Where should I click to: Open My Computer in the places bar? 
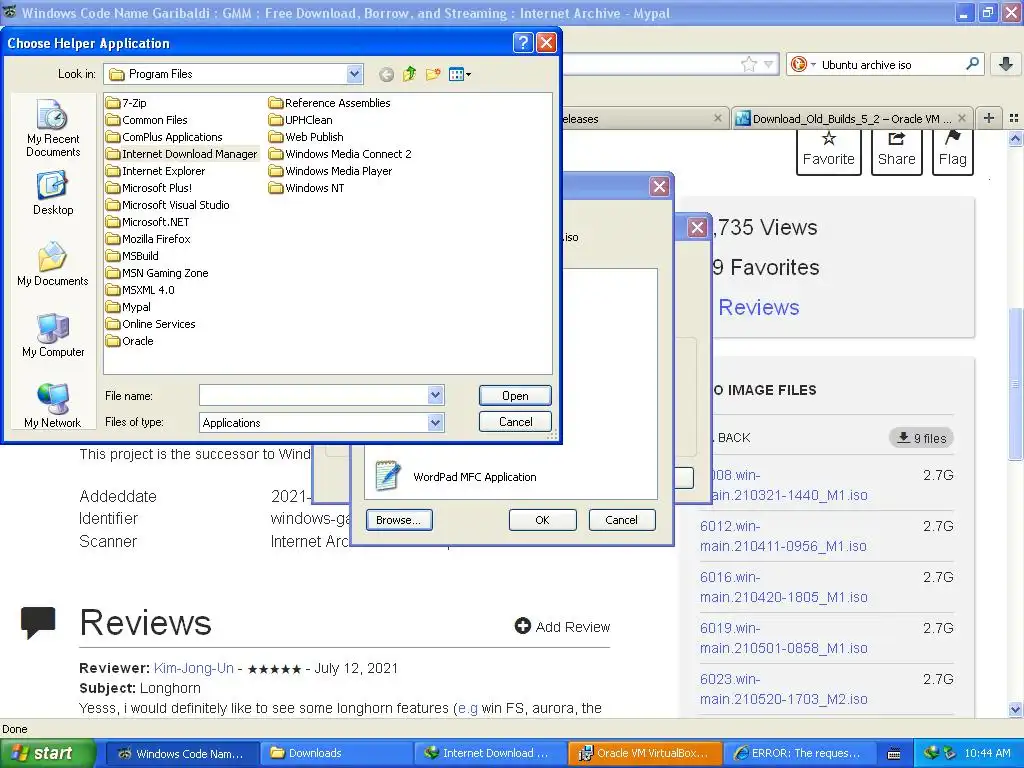point(53,335)
